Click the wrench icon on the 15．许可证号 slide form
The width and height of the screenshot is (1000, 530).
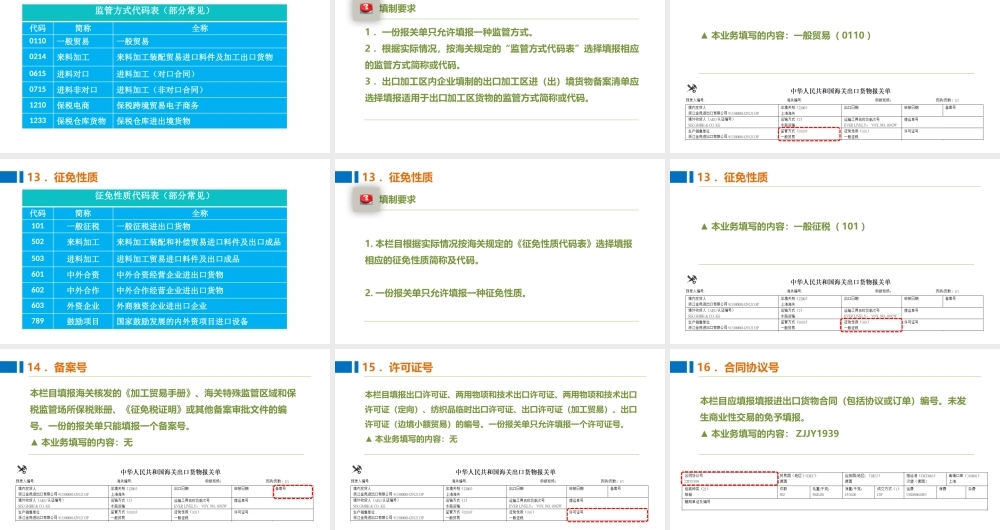357,469
